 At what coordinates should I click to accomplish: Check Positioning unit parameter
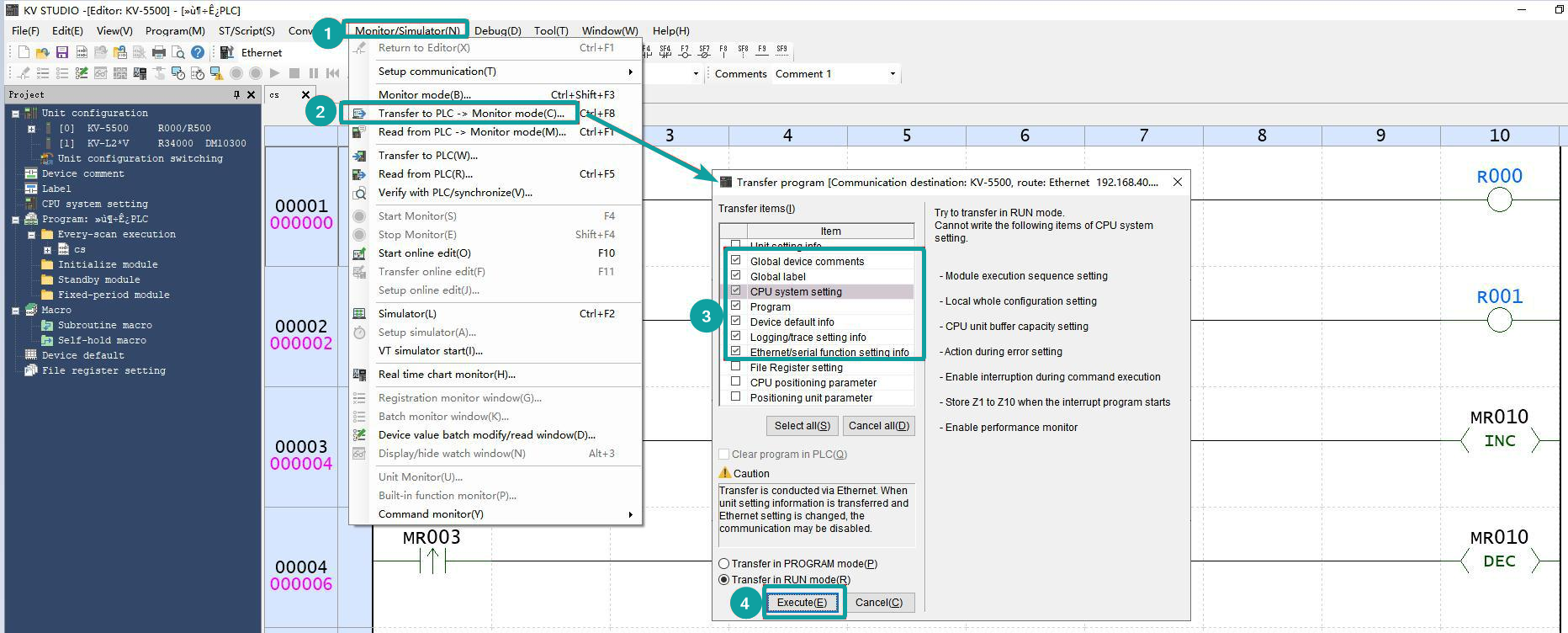point(736,397)
